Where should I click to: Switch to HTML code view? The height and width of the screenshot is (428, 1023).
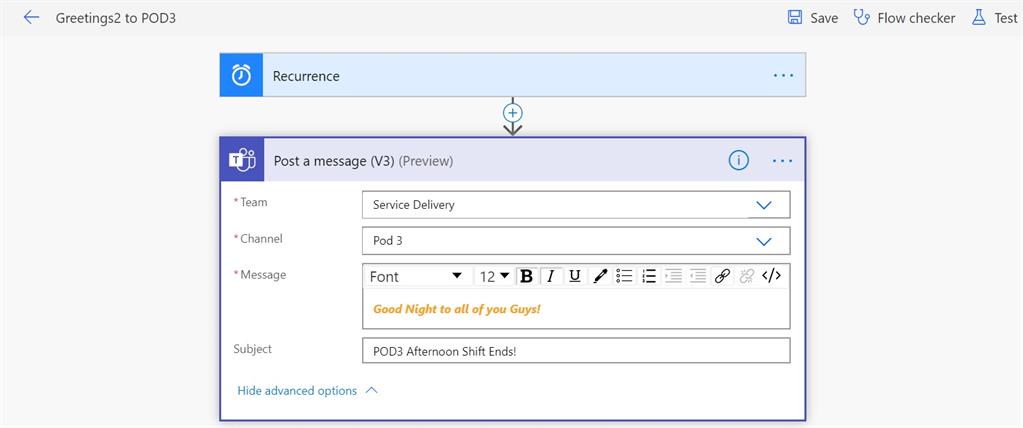click(x=771, y=276)
